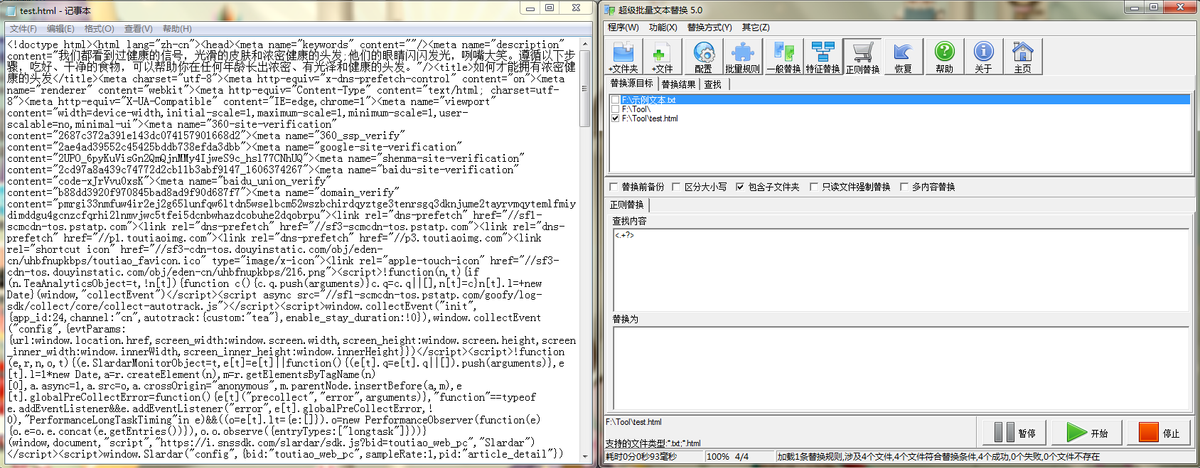Select the 正则替换 lower tab
The width and height of the screenshot is (1200, 468).
(627, 204)
